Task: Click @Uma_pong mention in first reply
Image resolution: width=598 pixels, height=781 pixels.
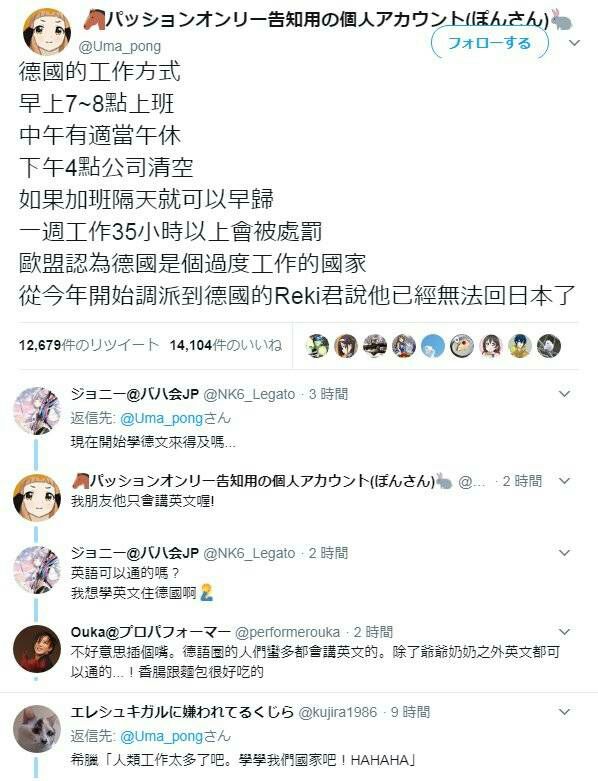Action: (161, 418)
